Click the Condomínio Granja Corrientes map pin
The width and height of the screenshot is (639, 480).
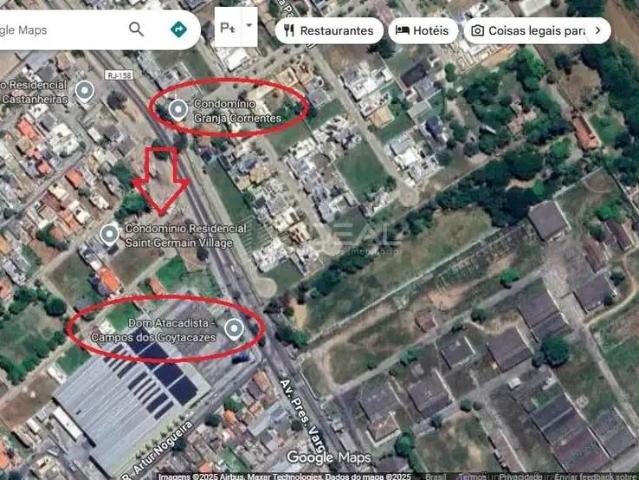(x=178, y=109)
